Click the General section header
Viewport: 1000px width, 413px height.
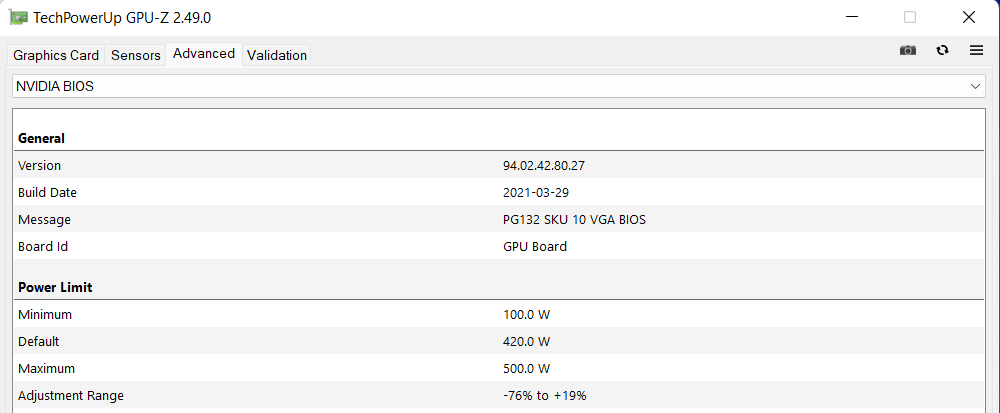(41, 138)
